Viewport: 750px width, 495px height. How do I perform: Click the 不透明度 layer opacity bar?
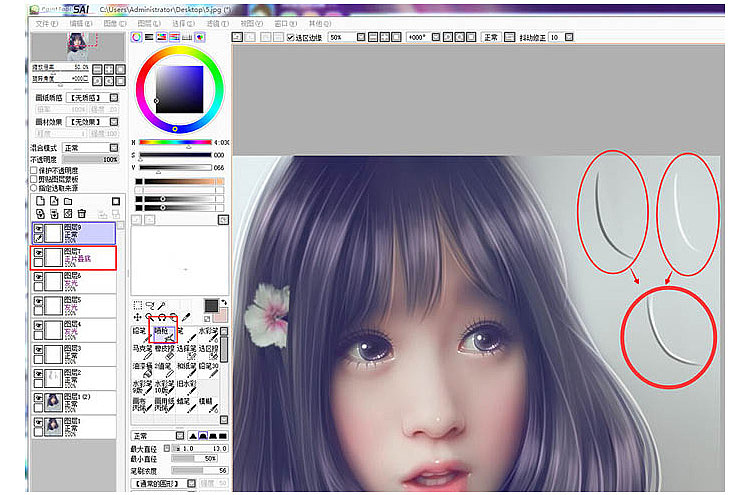point(90,159)
